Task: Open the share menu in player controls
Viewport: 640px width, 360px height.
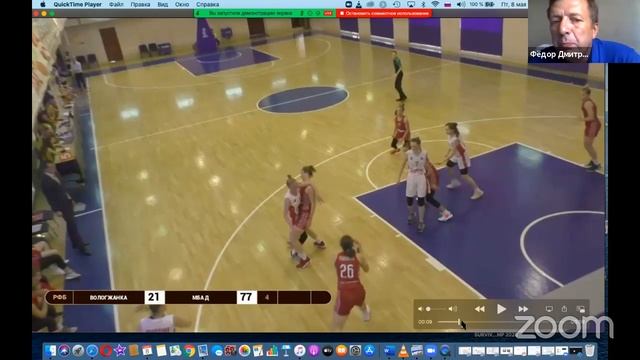Action: [x=564, y=309]
